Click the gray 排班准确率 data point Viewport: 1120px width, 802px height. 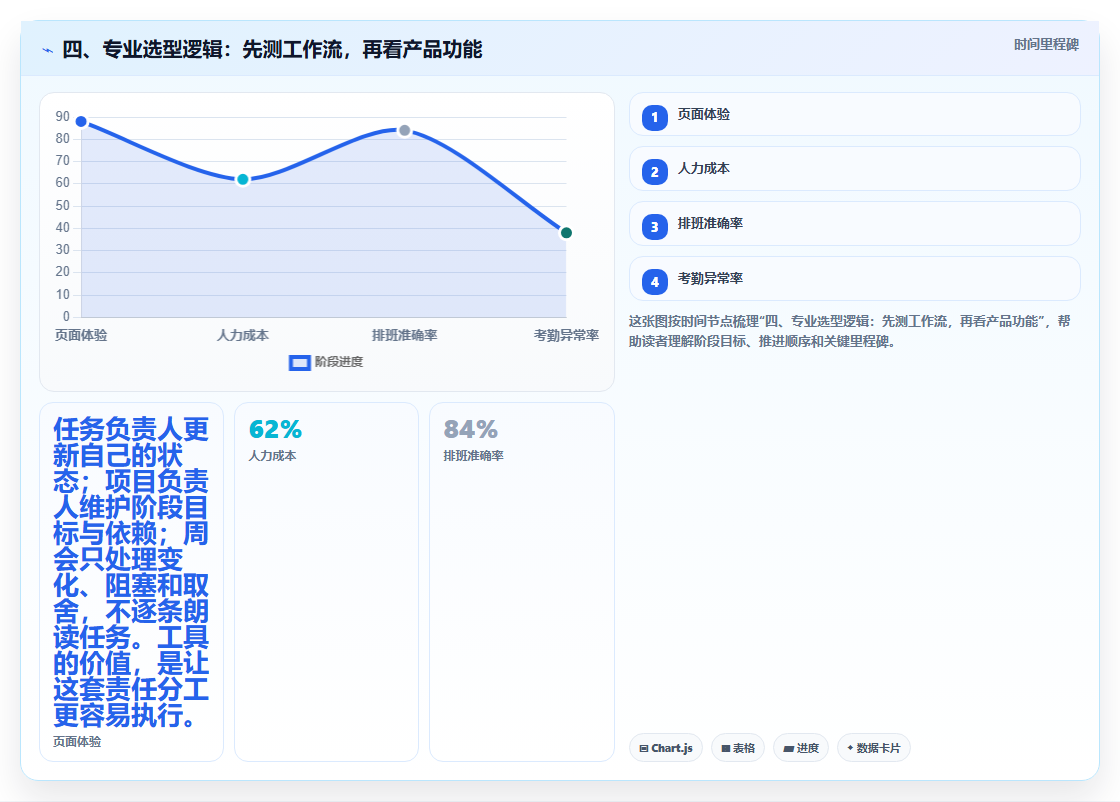pyautogui.click(x=404, y=131)
